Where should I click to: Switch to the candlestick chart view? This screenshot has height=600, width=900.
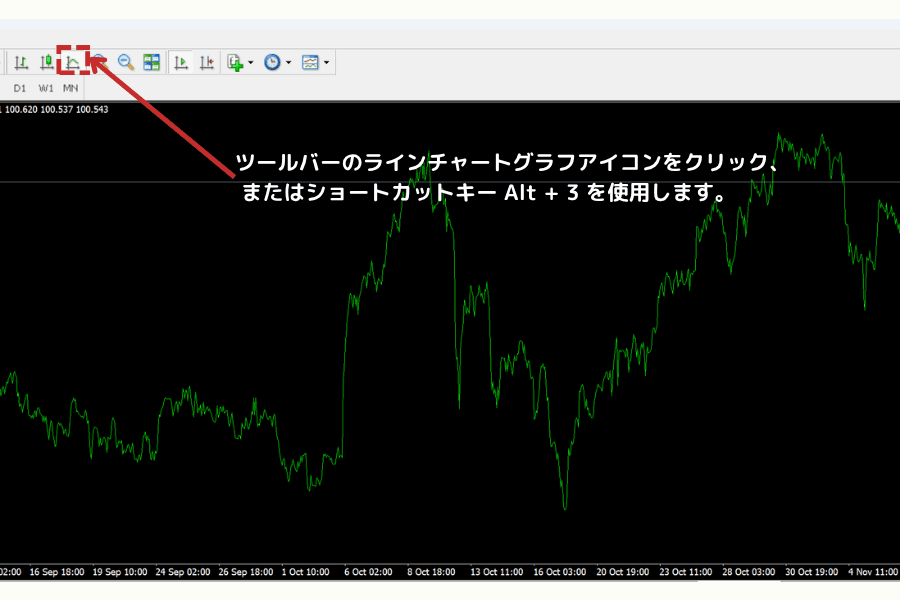click(46, 62)
